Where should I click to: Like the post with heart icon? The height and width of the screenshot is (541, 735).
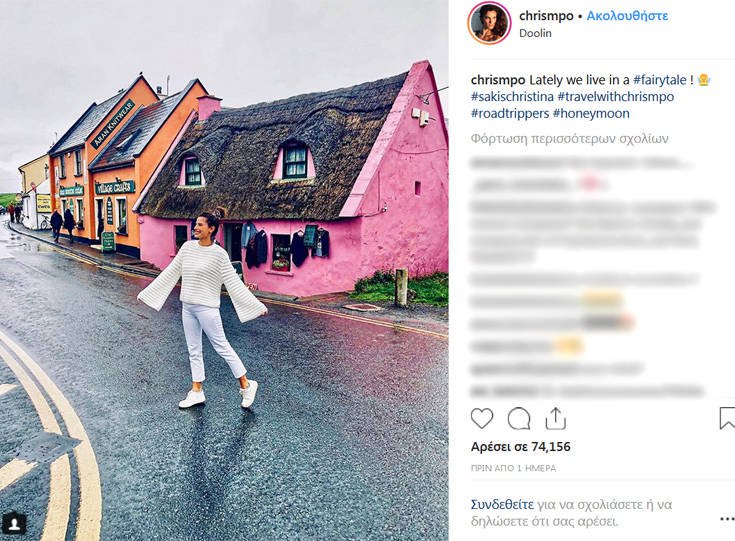482,418
